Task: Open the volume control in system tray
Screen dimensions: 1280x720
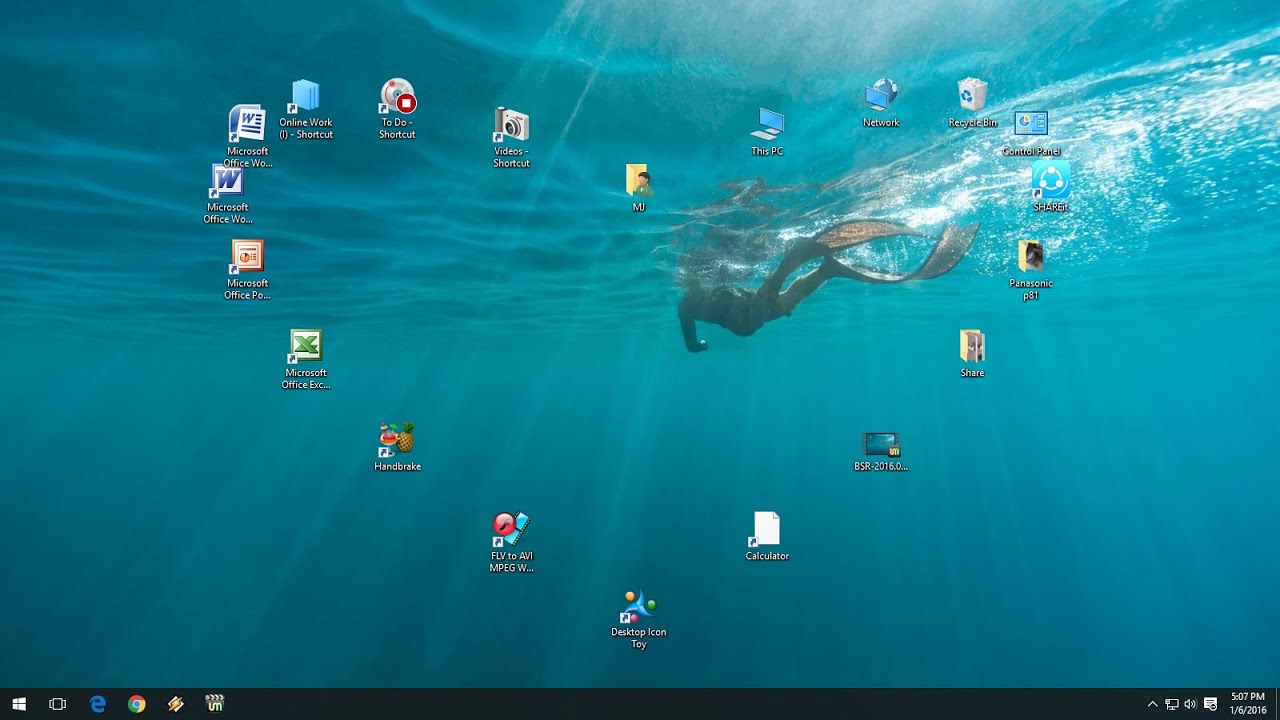Action: click(x=1190, y=704)
